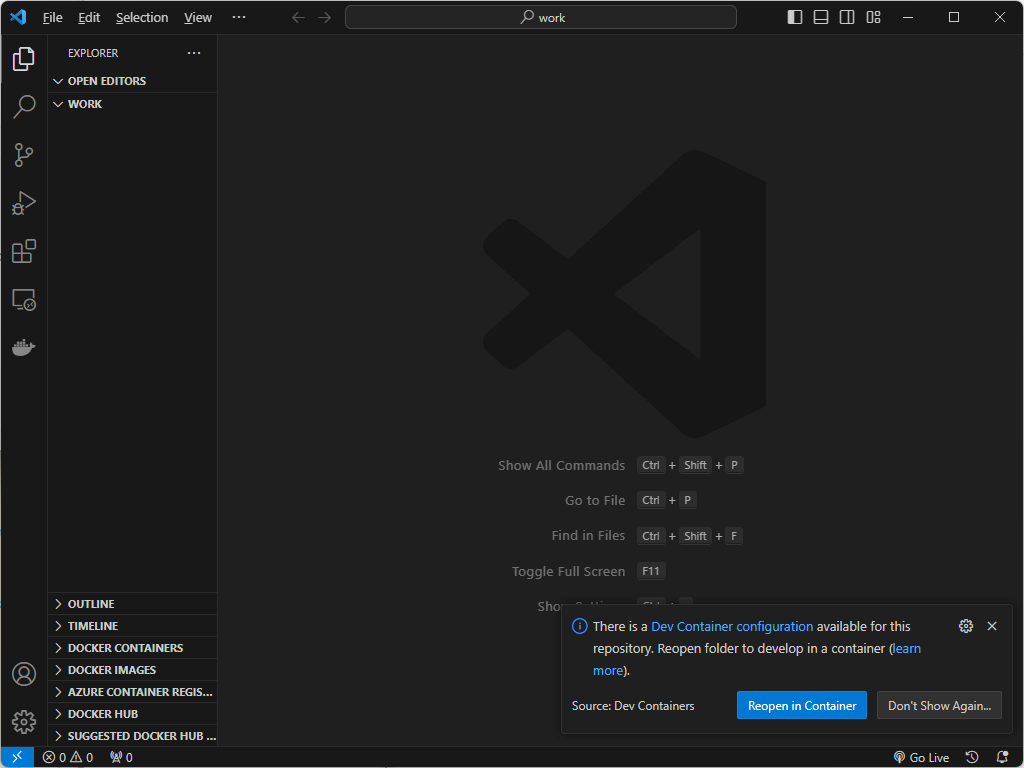Open the Selection menu
This screenshot has height=768, width=1024.
pos(142,18)
